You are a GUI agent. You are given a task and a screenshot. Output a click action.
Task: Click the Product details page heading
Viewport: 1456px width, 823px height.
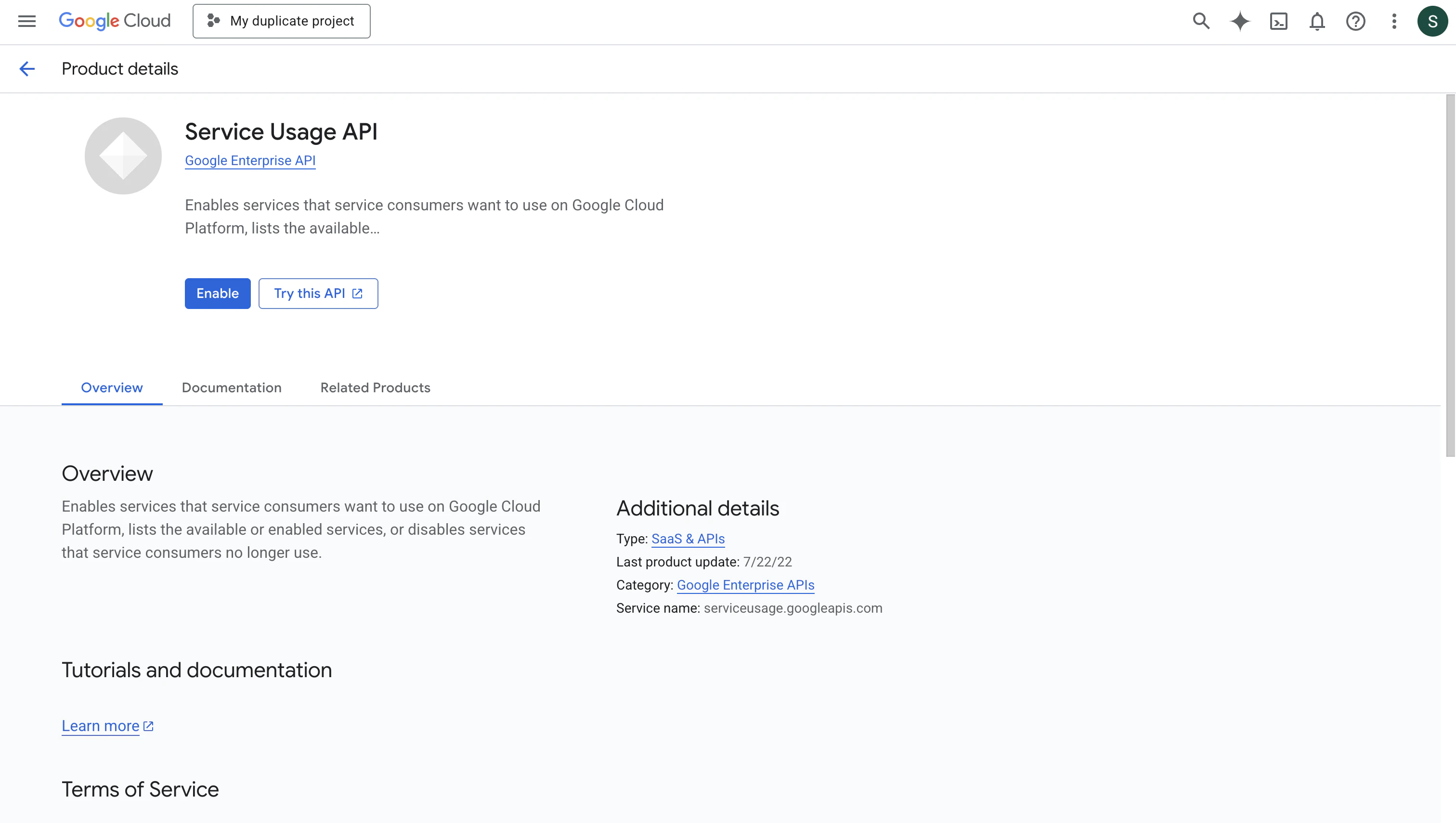(120, 69)
